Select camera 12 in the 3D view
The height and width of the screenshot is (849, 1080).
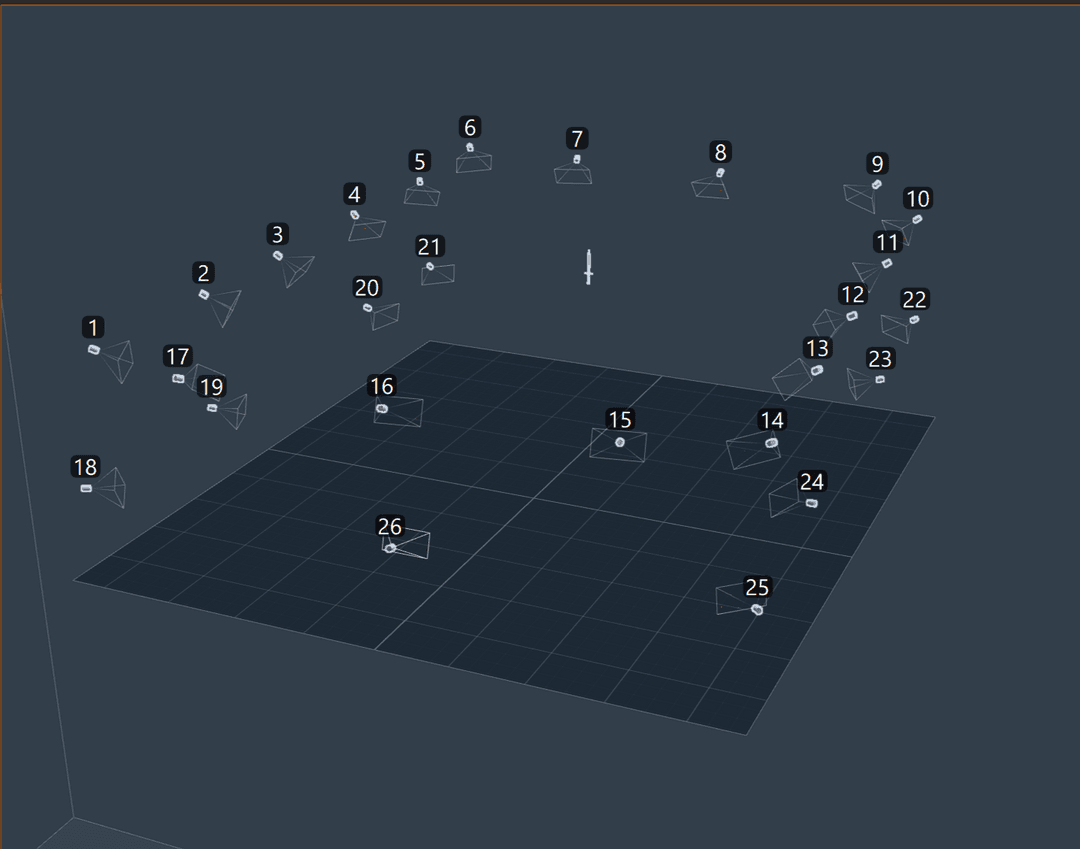(x=852, y=316)
